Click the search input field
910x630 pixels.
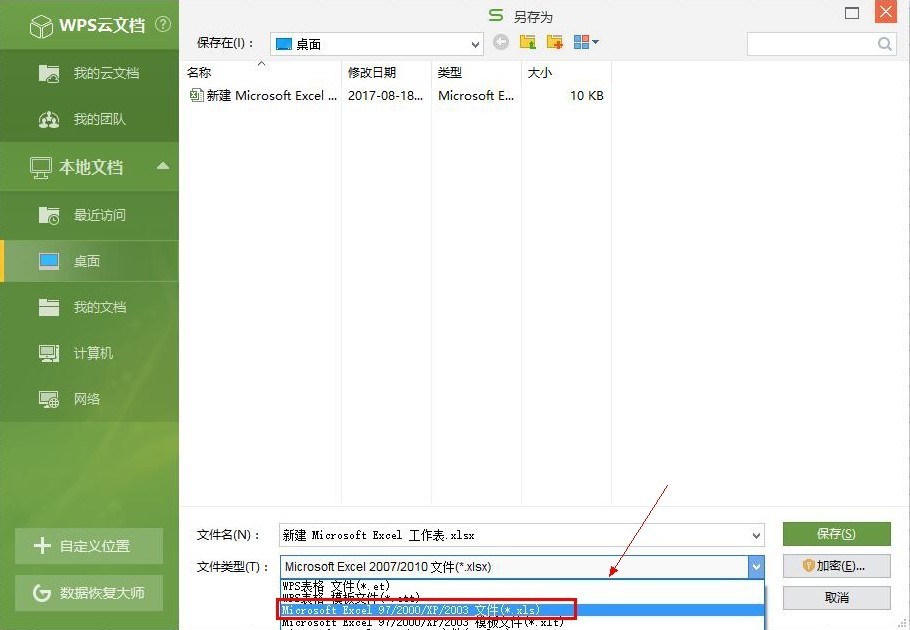[811, 44]
